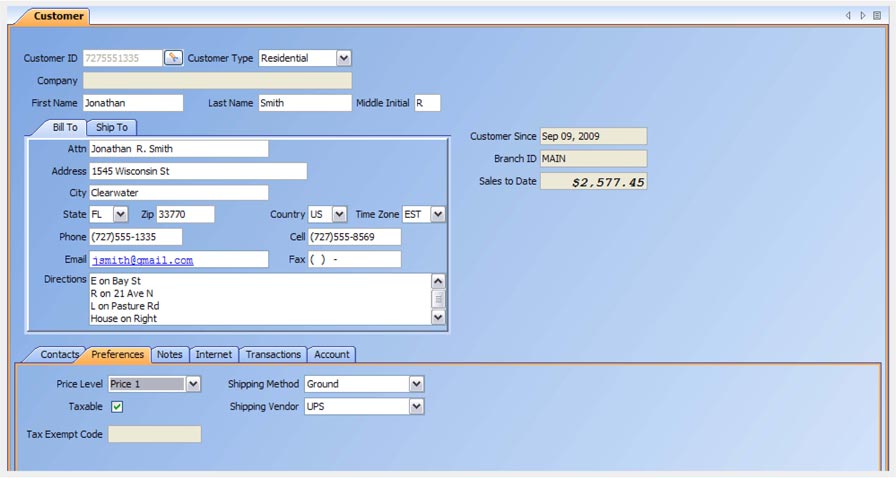Expand the Time Zone dropdown
The height and width of the screenshot is (478, 896).
(438, 214)
